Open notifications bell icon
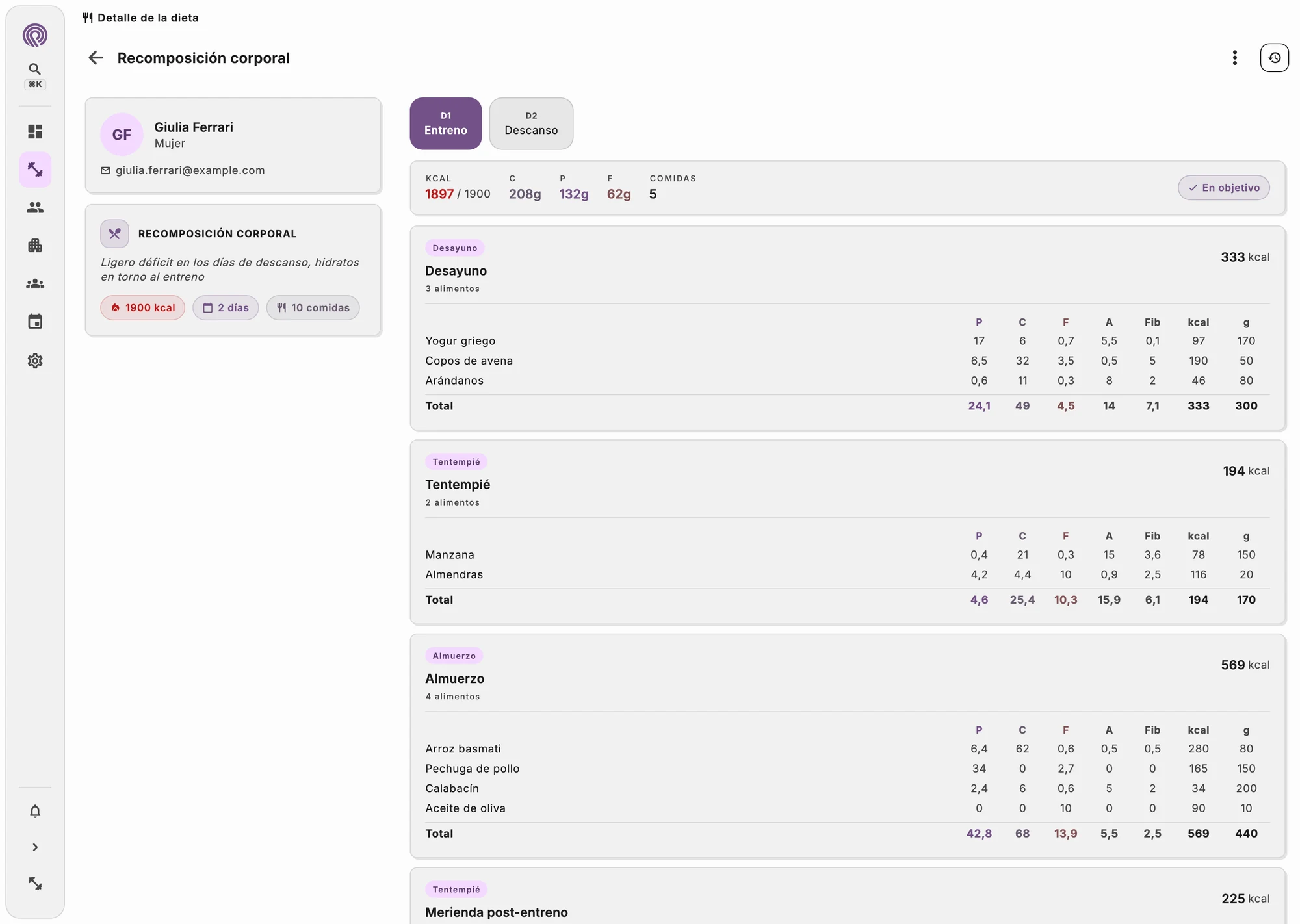 35,811
